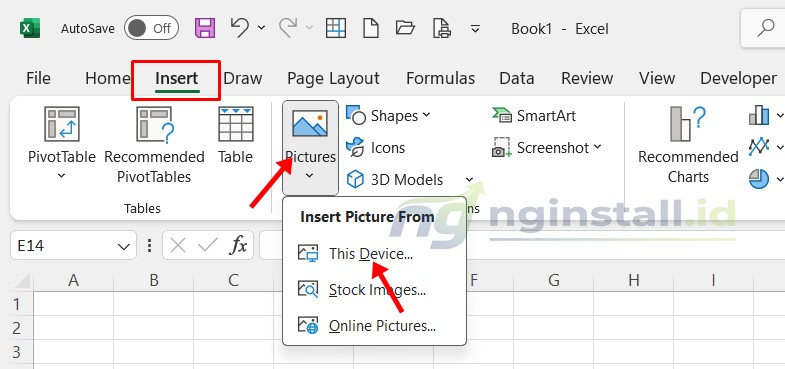The width and height of the screenshot is (785, 369).
Task: Click the Pictures icon
Action: 310,124
